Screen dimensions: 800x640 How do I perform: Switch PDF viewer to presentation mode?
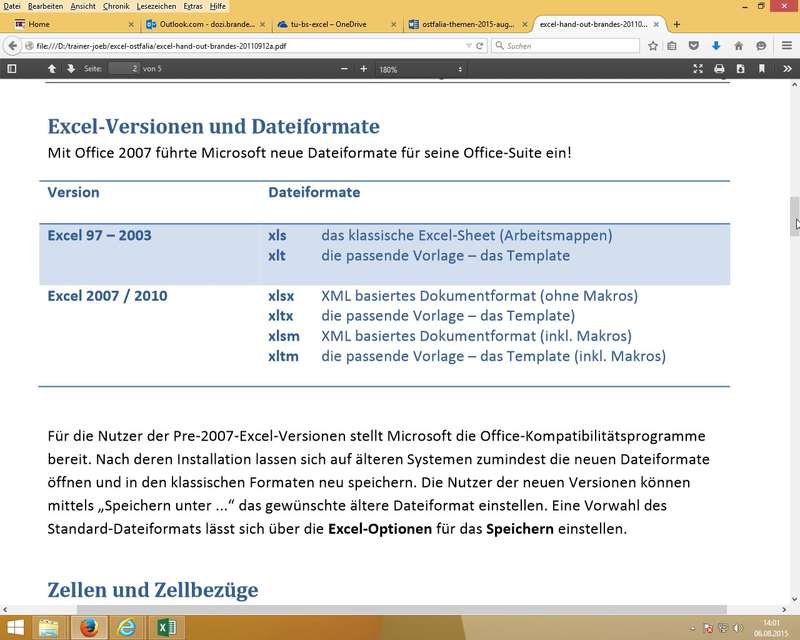click(x=699, y=69)
